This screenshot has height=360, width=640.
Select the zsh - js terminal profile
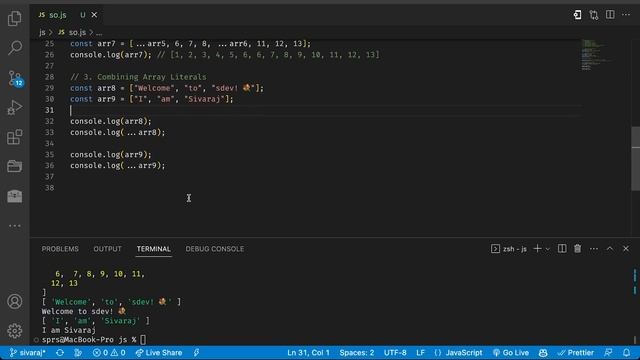tap(509, 249)
